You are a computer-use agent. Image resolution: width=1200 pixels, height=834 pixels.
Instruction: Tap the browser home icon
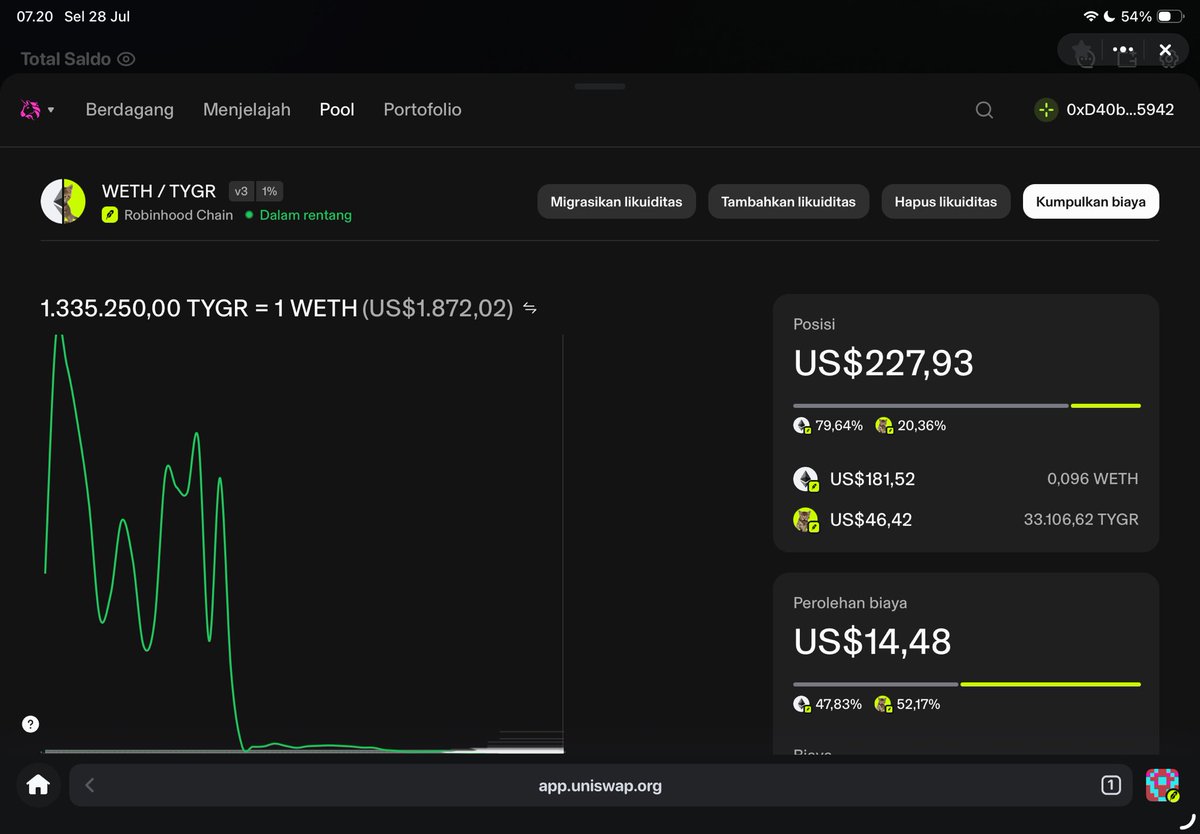(x=38, y=785)
